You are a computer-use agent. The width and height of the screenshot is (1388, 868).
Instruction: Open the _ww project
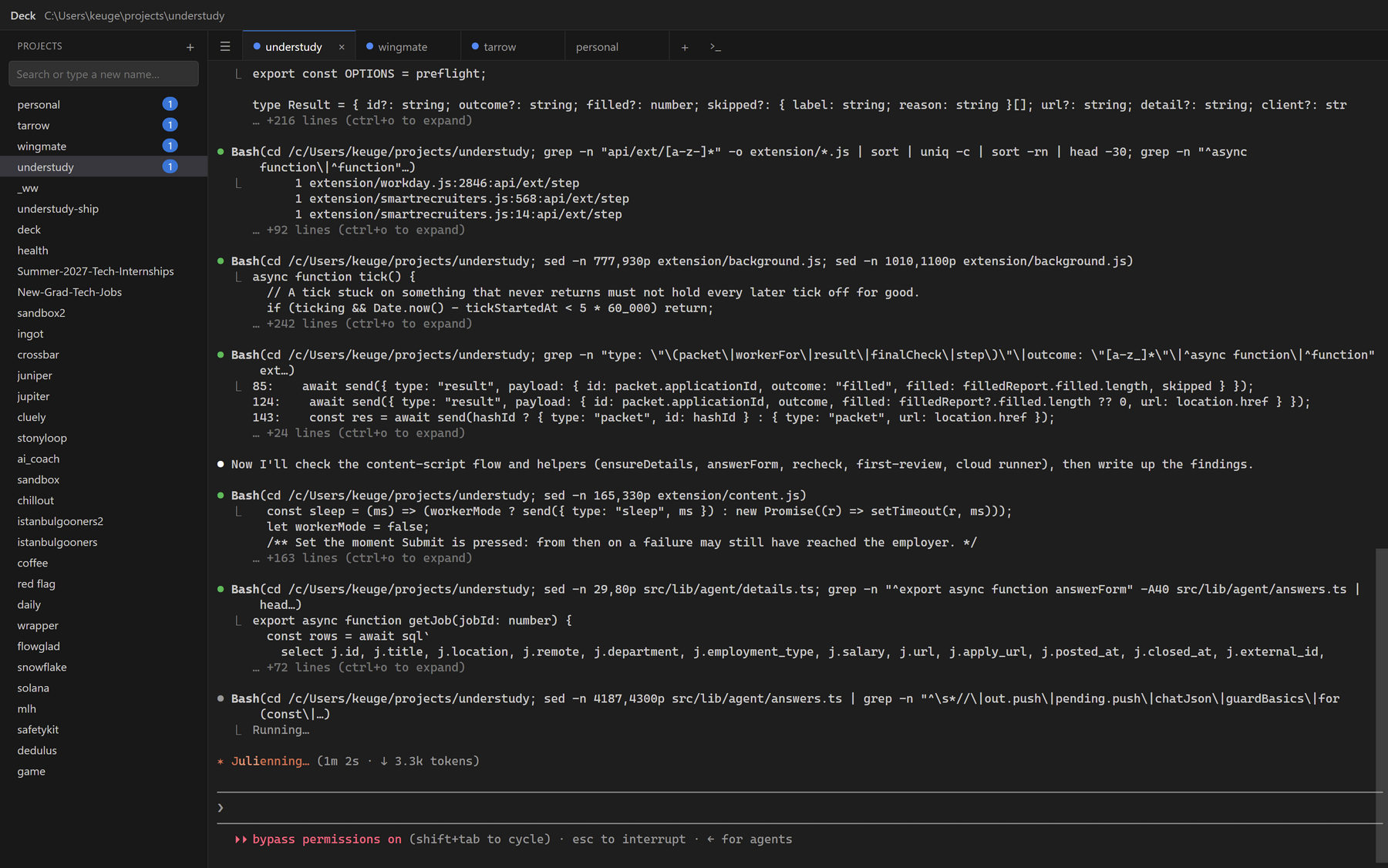(103, 187)
